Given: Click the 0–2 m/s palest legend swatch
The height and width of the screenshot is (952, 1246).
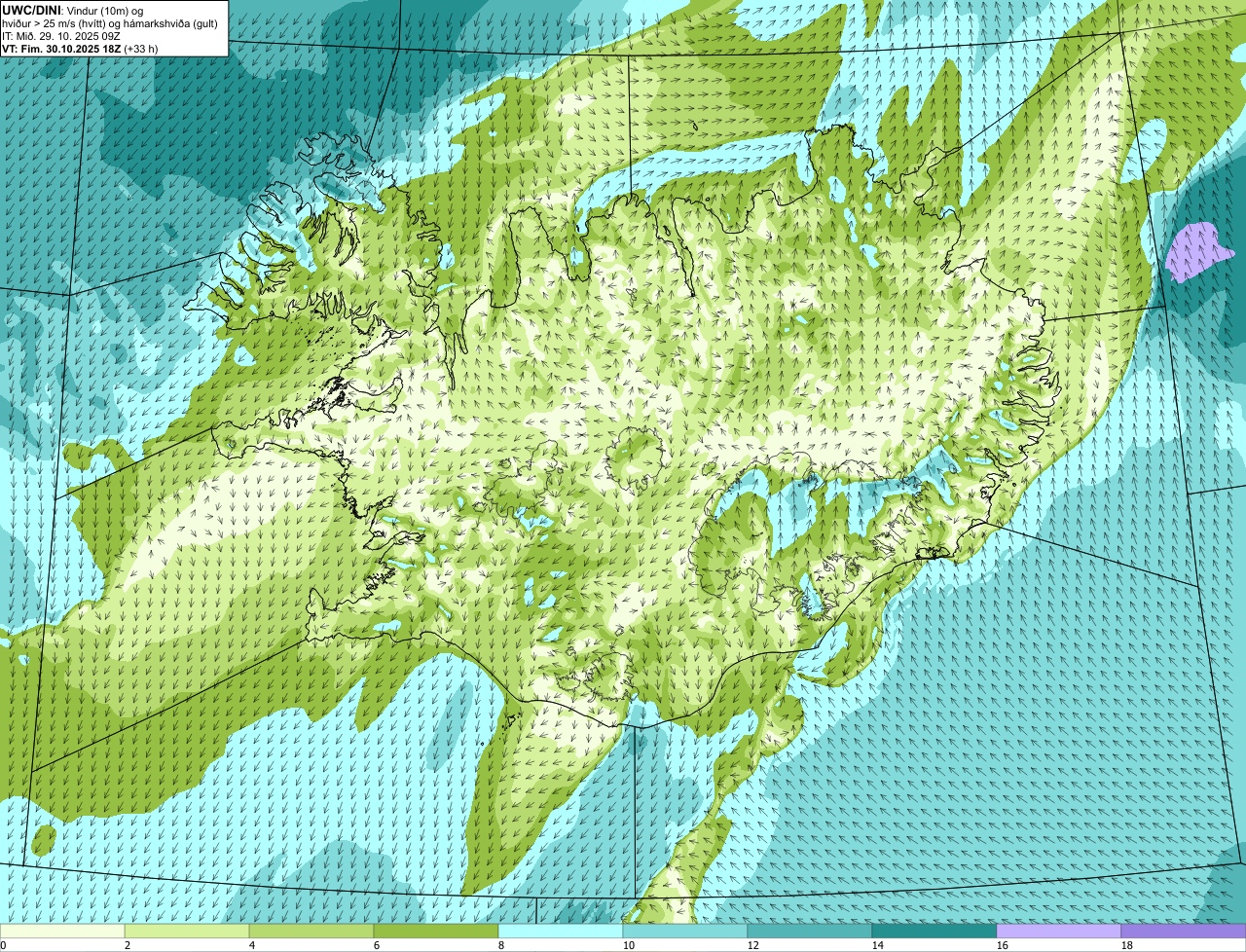Looking at the screenshot, I should 62,932.
